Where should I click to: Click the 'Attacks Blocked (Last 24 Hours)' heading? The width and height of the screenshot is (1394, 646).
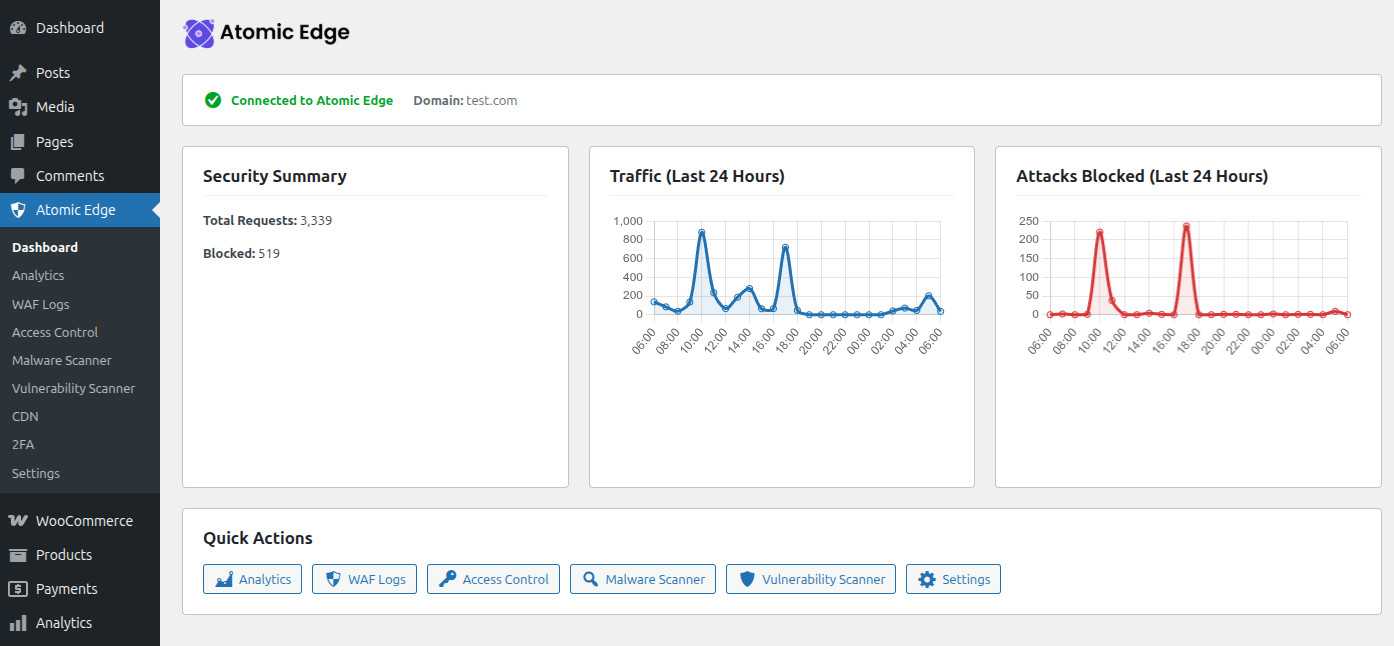(x=1142, y=176)
